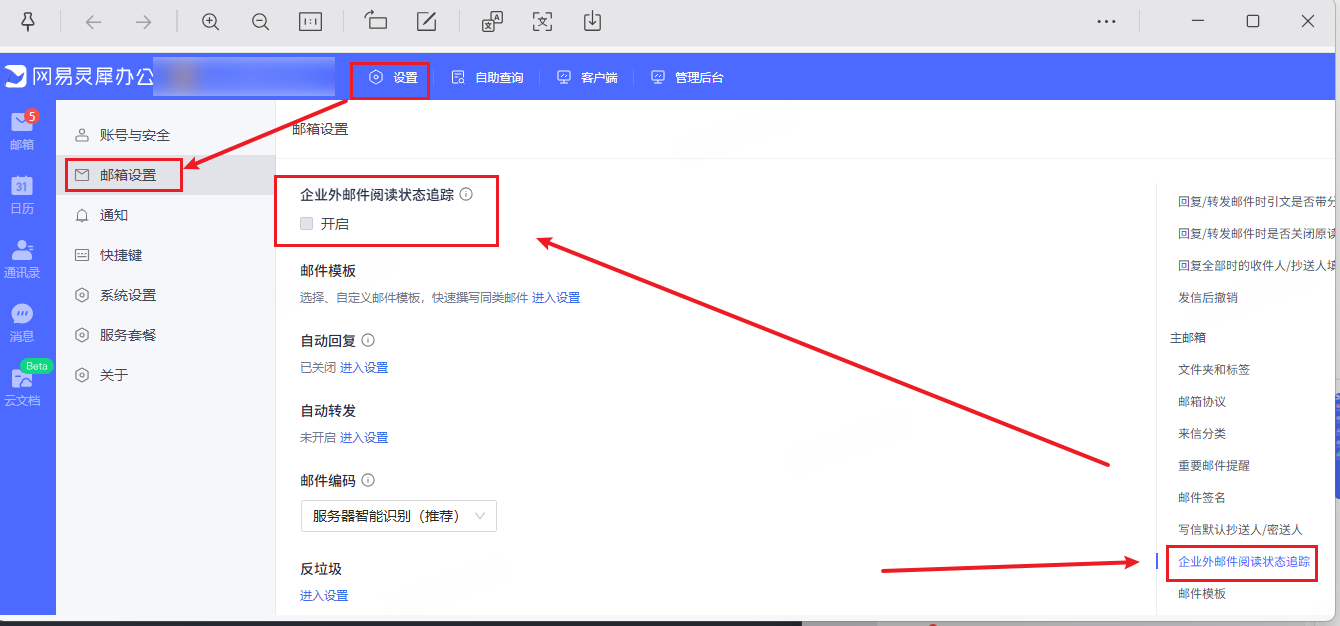Jump to 重要邮件提醒 in the outline
Image resolution: width=1340 pixels, height=626 pixels.
click(1214, 466)
